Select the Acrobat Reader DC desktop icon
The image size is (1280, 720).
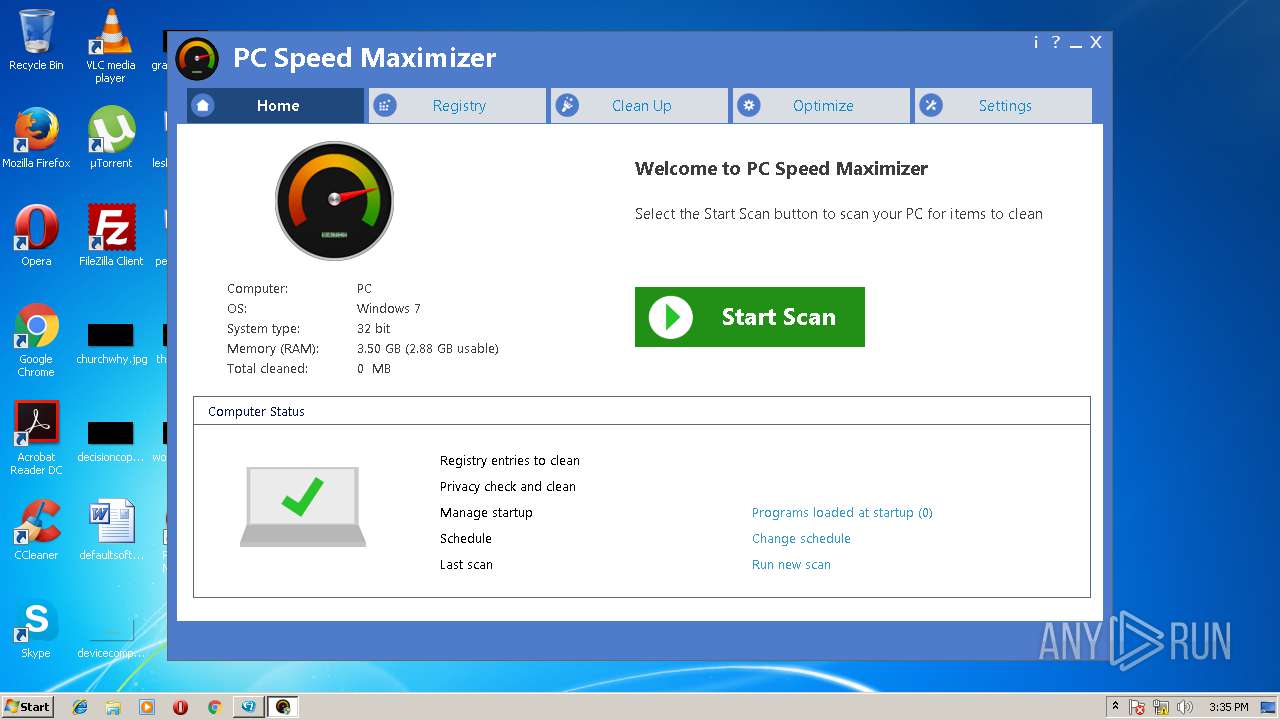[36, 438]
